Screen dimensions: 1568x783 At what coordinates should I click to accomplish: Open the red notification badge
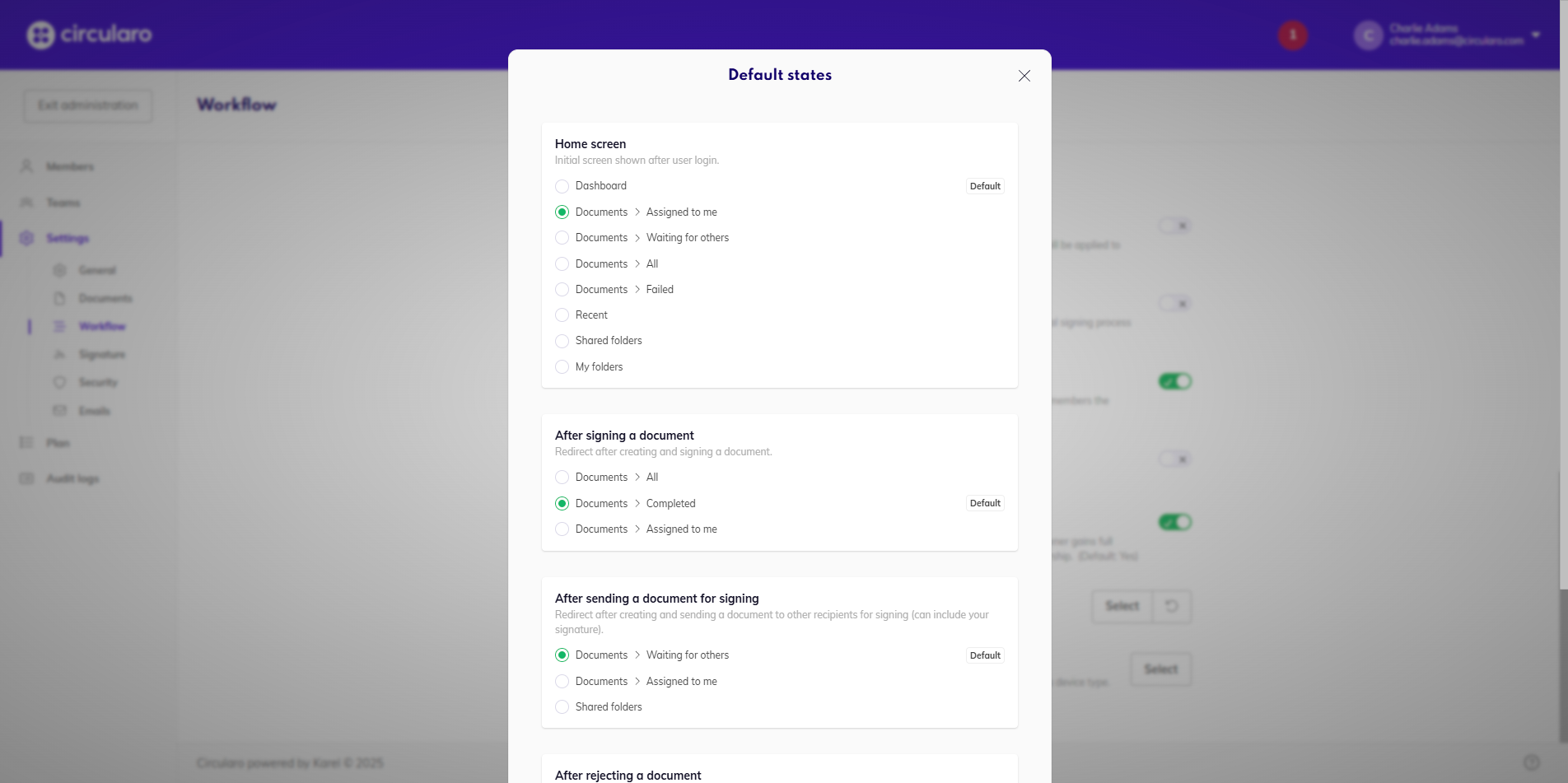pos(1292,35)
